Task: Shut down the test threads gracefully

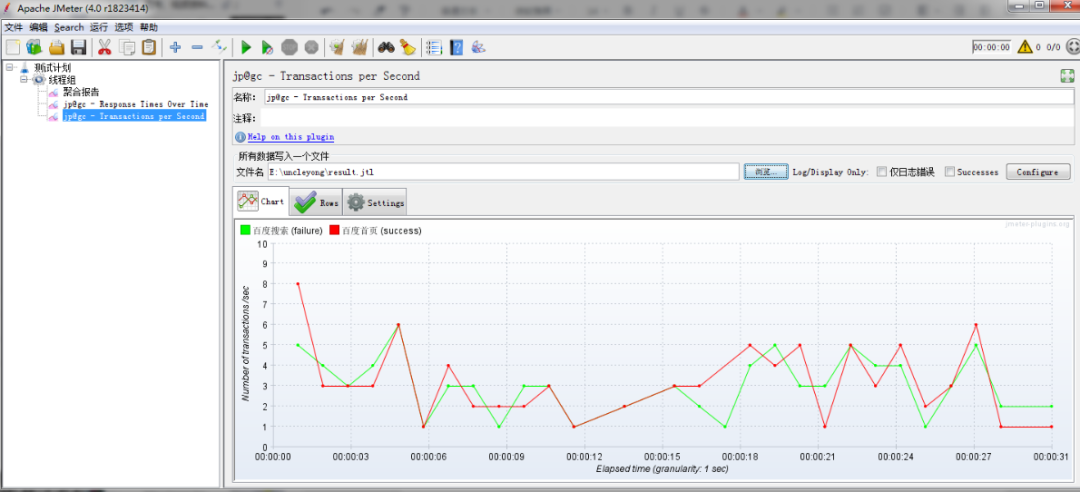Action: [x=311, y=47]
